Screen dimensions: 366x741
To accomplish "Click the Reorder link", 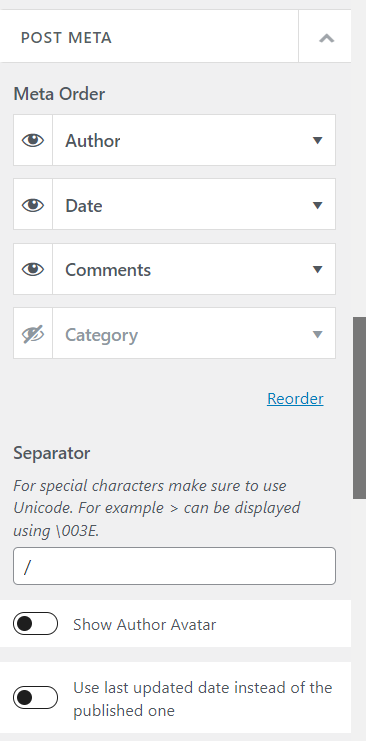I will [x=295, y=399].
